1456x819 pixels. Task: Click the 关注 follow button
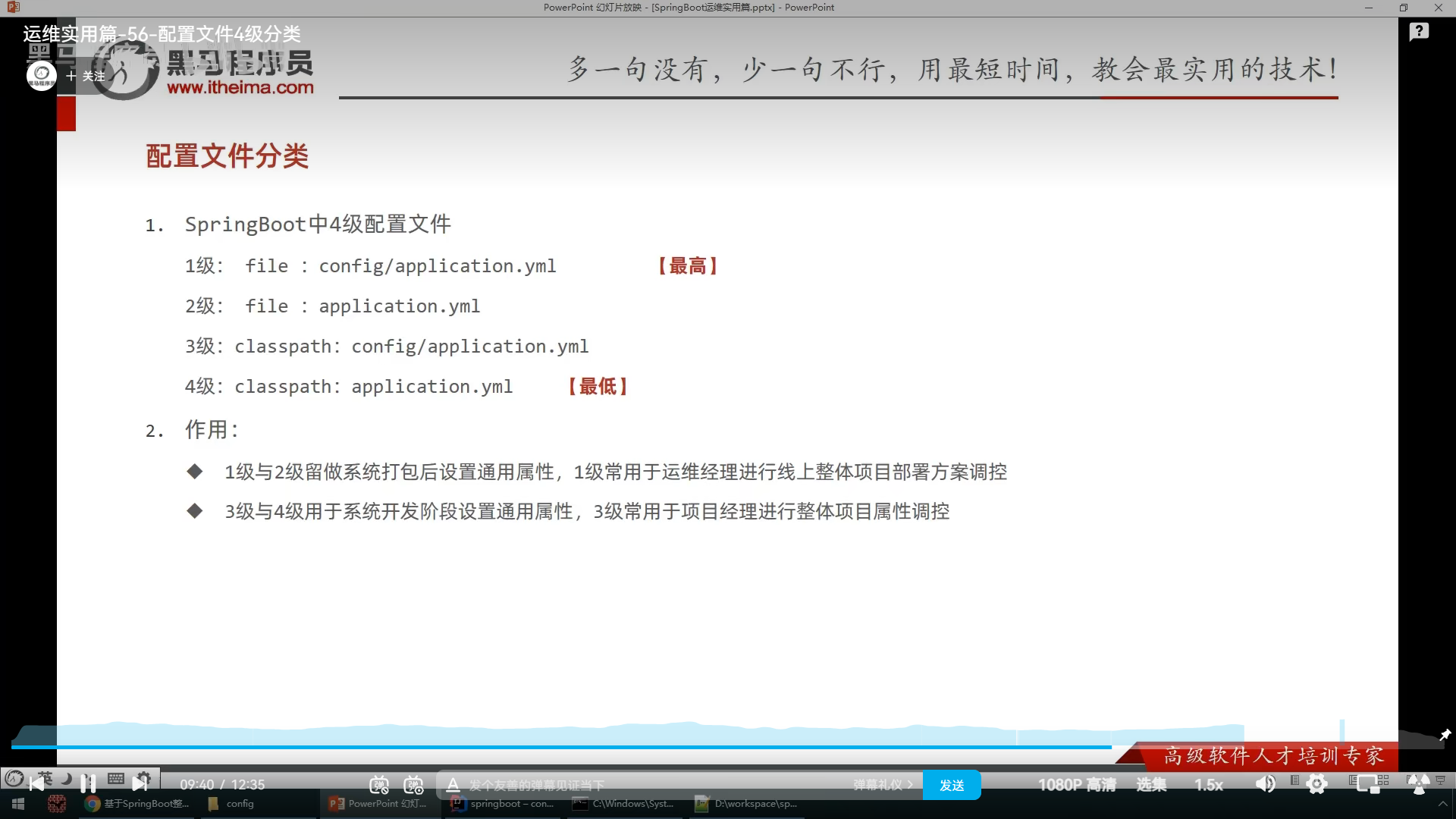86,76
